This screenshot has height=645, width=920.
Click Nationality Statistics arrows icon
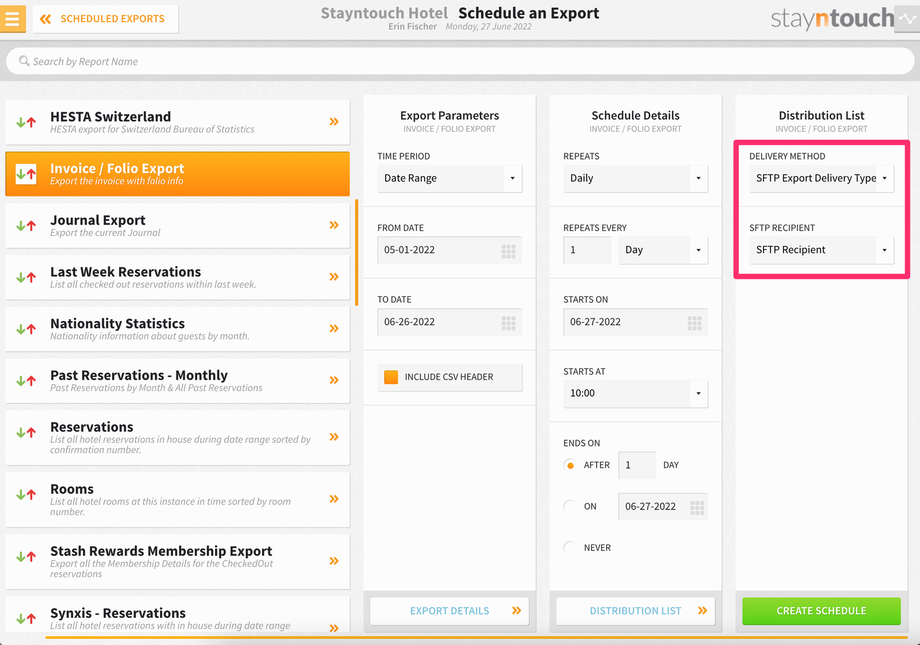click(x=26, y=329)
